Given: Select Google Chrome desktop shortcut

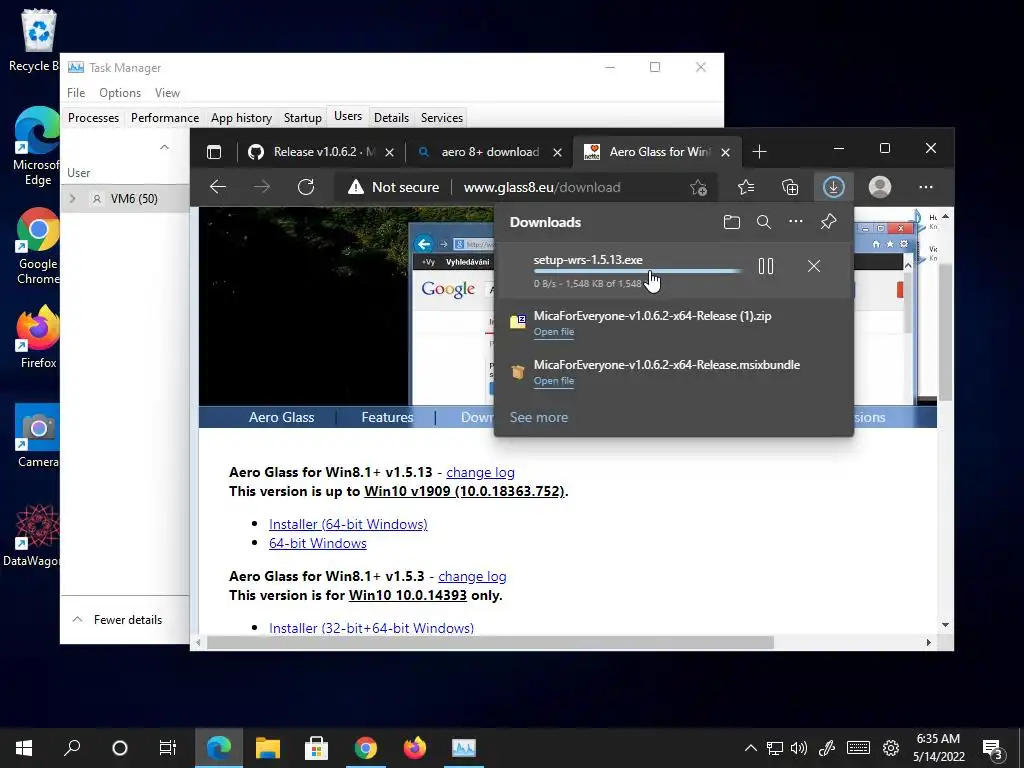Looking at the screenshot, I should click(x=37, y=246).
